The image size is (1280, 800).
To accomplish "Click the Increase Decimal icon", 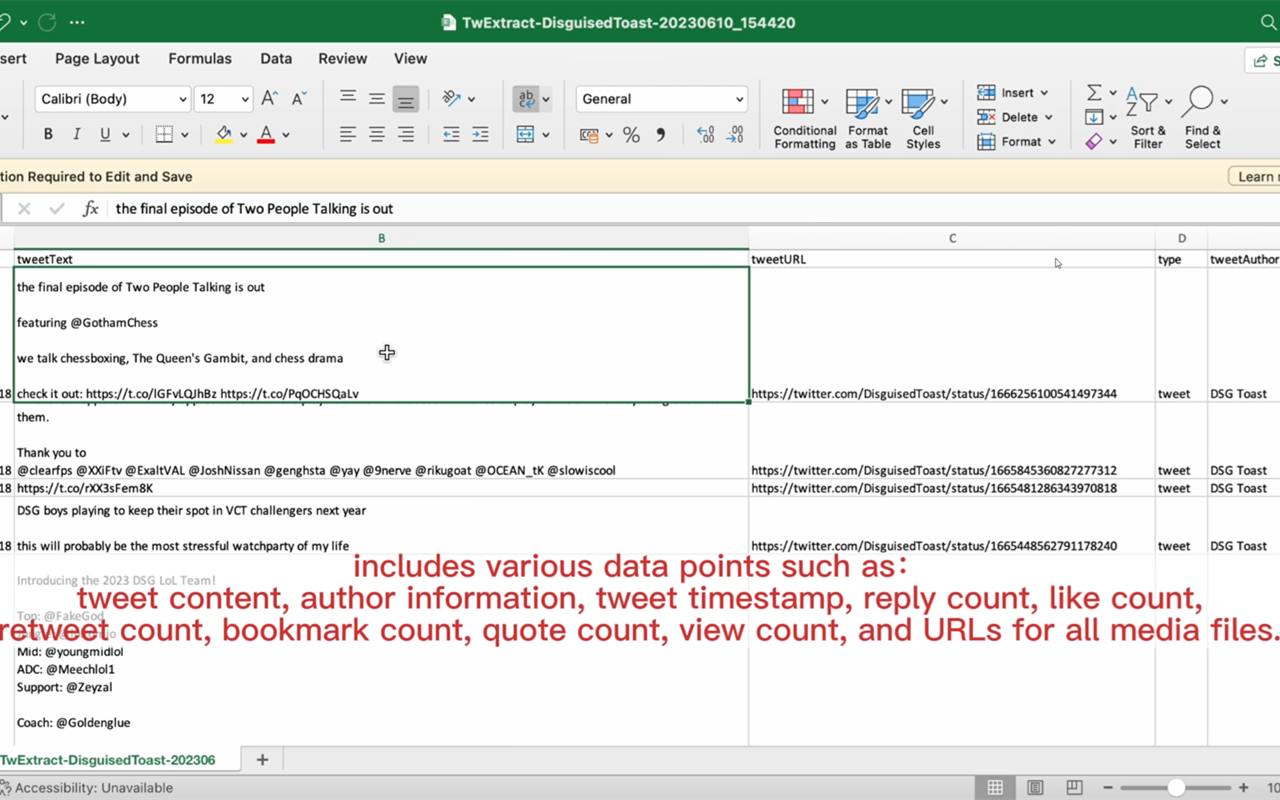I will (707, 134).
